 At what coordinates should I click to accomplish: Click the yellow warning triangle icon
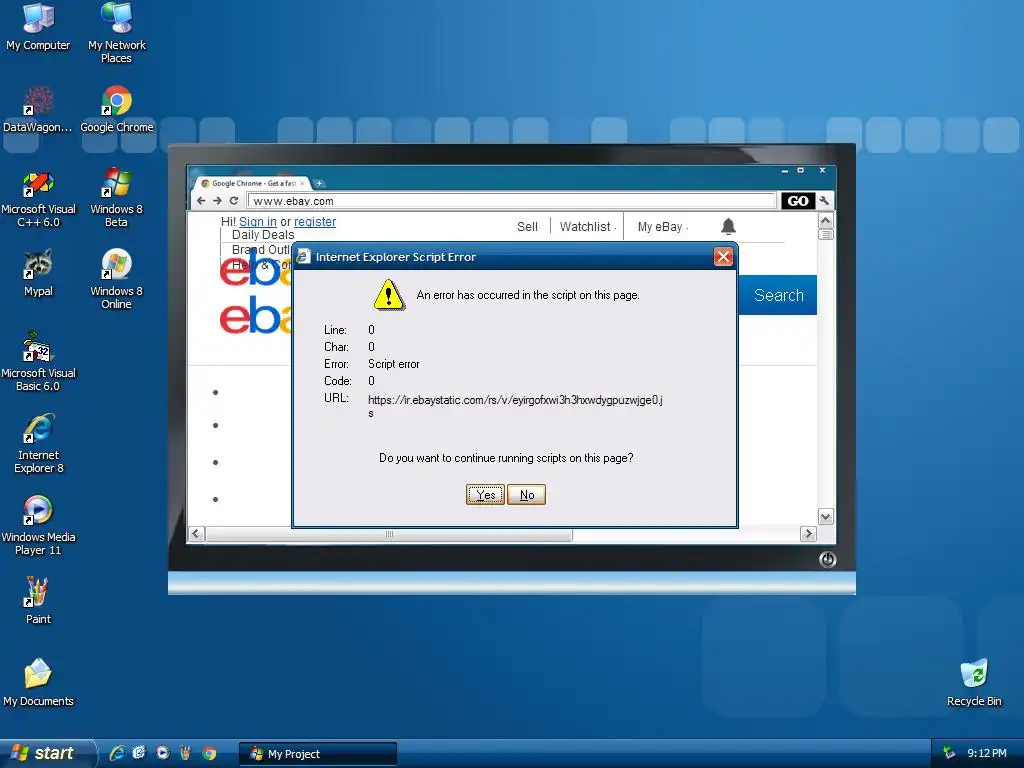click(x=389, y=295)
